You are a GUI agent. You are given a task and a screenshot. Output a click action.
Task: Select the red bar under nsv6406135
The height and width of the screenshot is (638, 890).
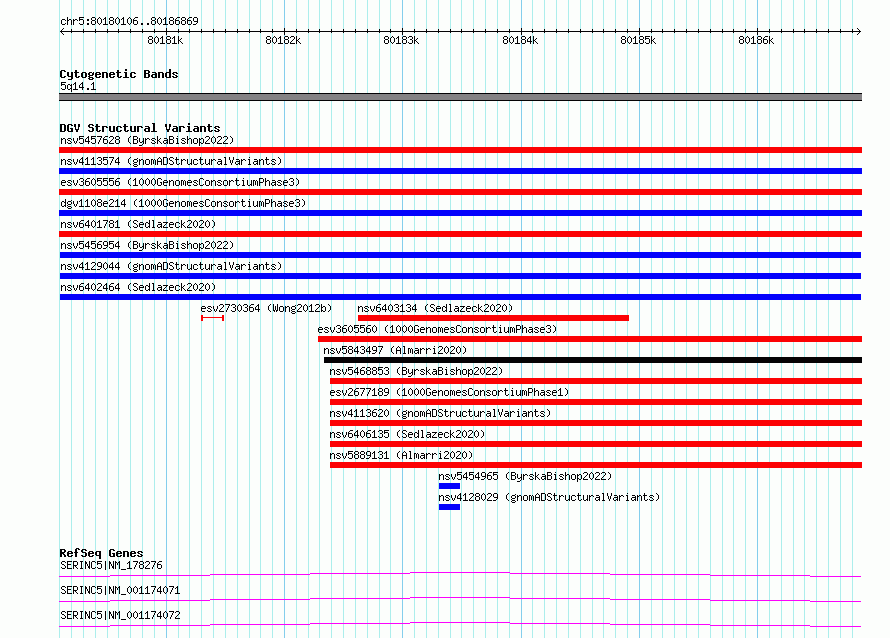(x=596, y=444)
